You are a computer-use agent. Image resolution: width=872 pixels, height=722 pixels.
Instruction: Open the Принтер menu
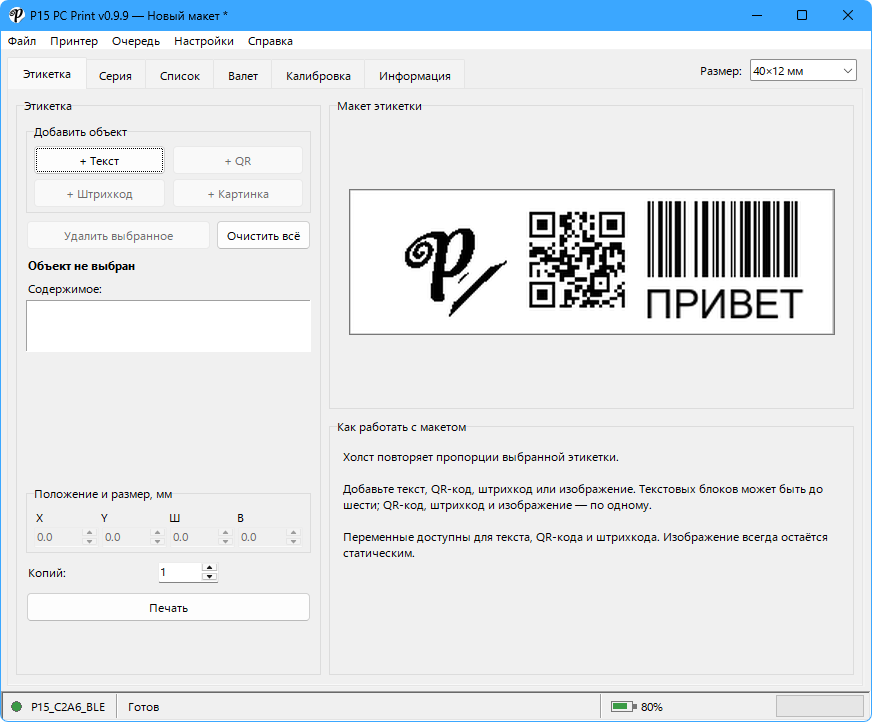[x=74, y=41]
